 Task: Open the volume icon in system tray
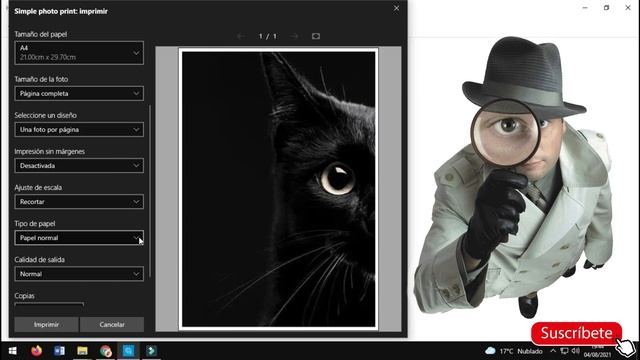[x=576, y=351]
